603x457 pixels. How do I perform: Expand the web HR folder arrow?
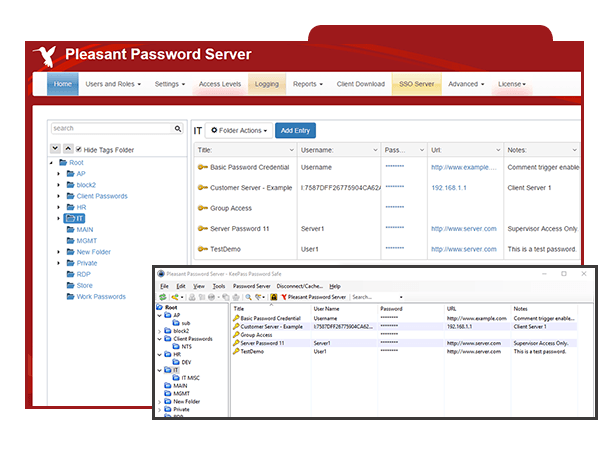[58, 207]
